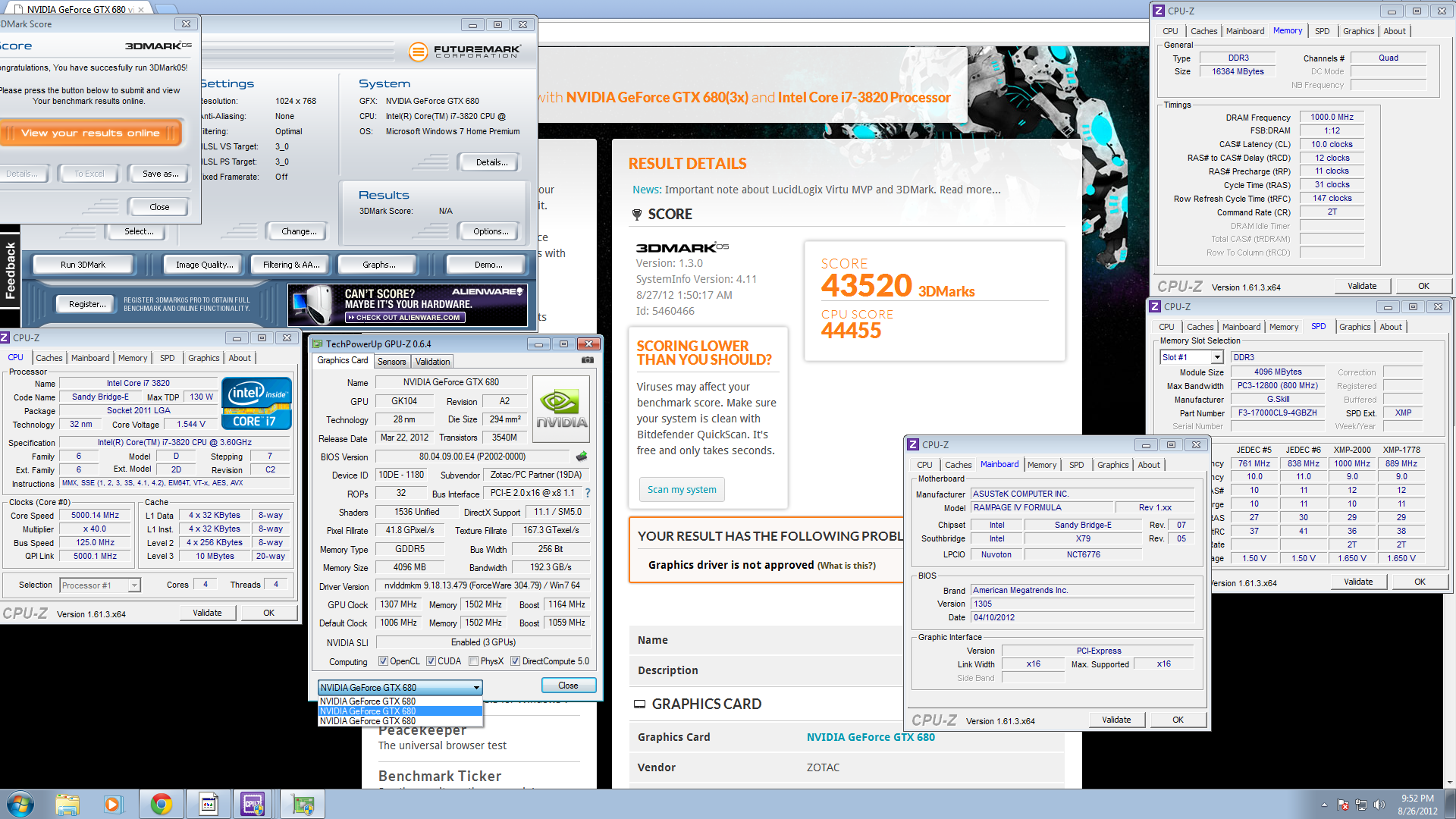This screenshot has width=1456, height=819.
Task: Click the GPU-Z title bar icon
Action: click(318, 344)
